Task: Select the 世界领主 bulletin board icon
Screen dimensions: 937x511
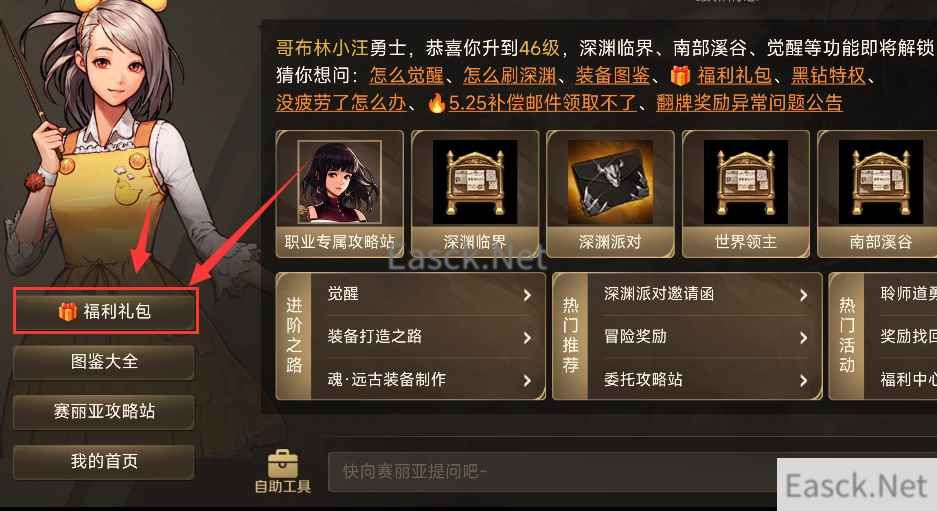Action: tap(745, 182)
